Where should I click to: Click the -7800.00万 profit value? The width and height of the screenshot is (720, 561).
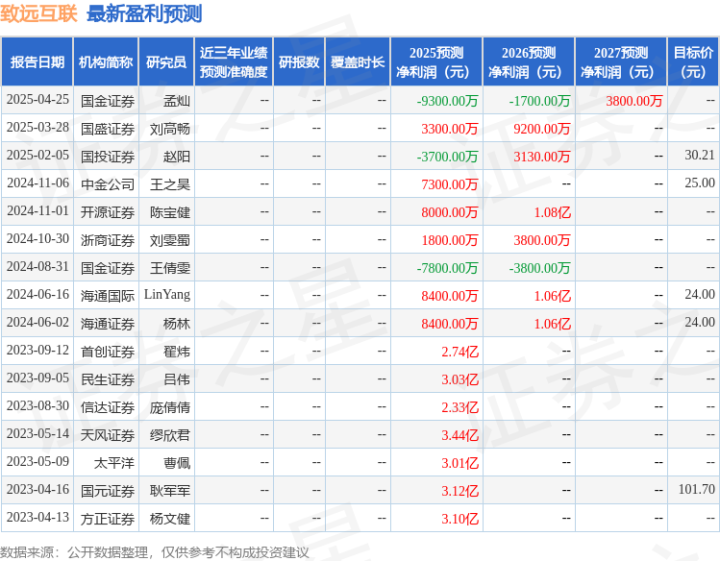click(x=447, y=268)
